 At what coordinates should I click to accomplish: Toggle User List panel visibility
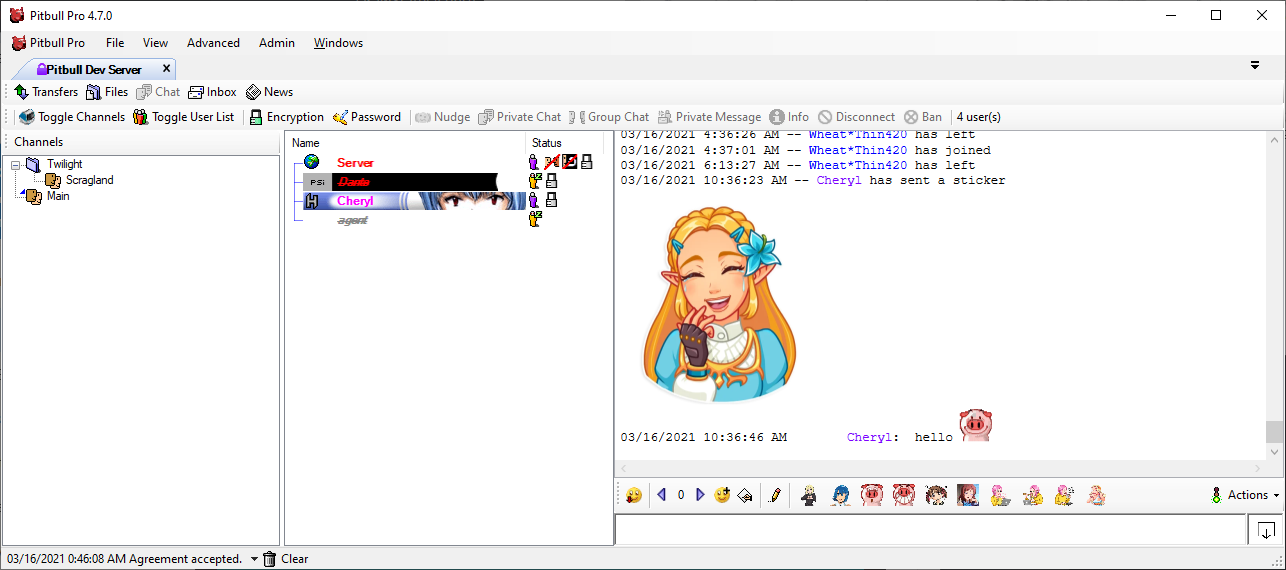183,117
